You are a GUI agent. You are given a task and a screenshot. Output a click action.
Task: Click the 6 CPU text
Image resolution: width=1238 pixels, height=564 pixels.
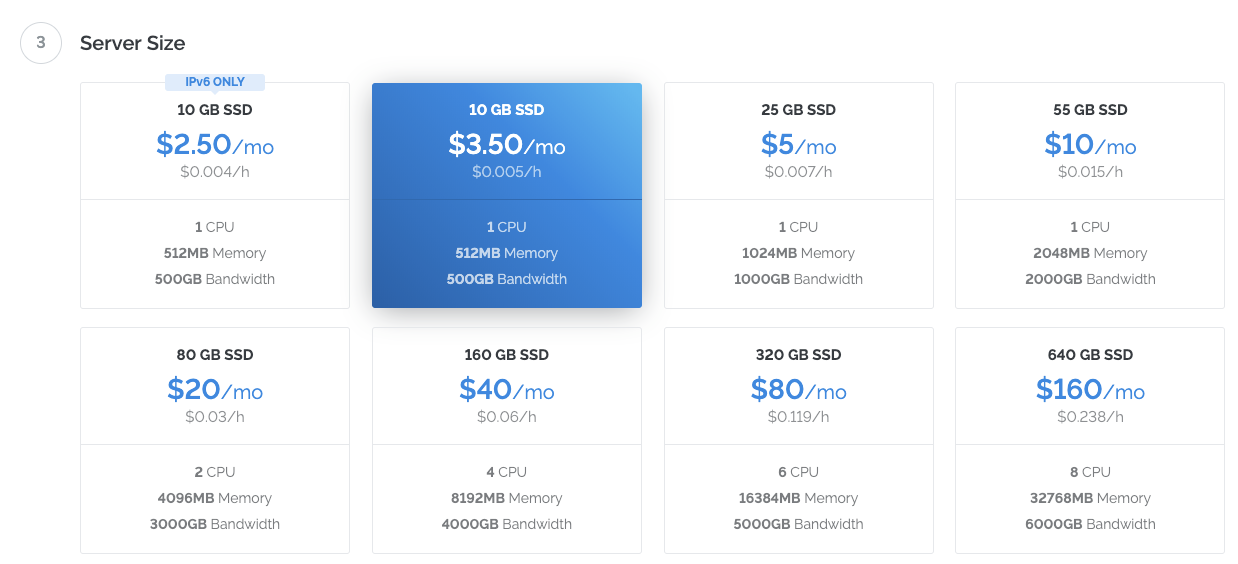pyautogui.click(x=799, y=472)
